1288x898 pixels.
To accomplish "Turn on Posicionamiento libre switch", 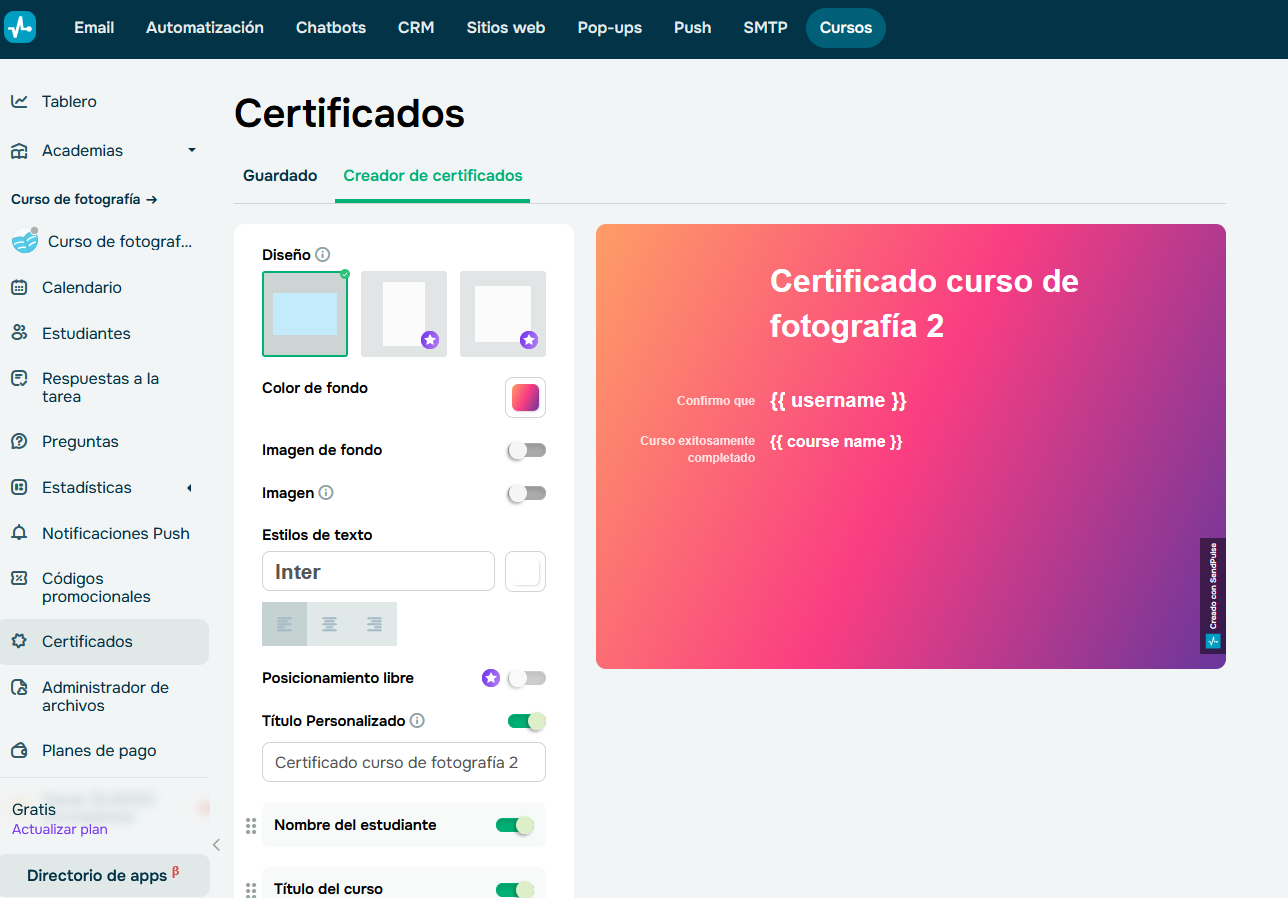I will [527, 678].
